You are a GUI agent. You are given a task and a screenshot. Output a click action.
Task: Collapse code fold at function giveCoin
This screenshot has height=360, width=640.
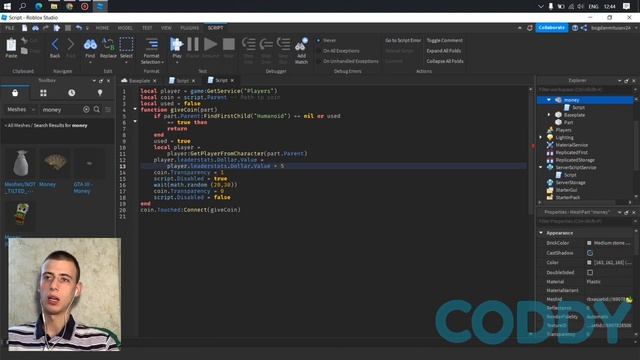tap(135, 109)
